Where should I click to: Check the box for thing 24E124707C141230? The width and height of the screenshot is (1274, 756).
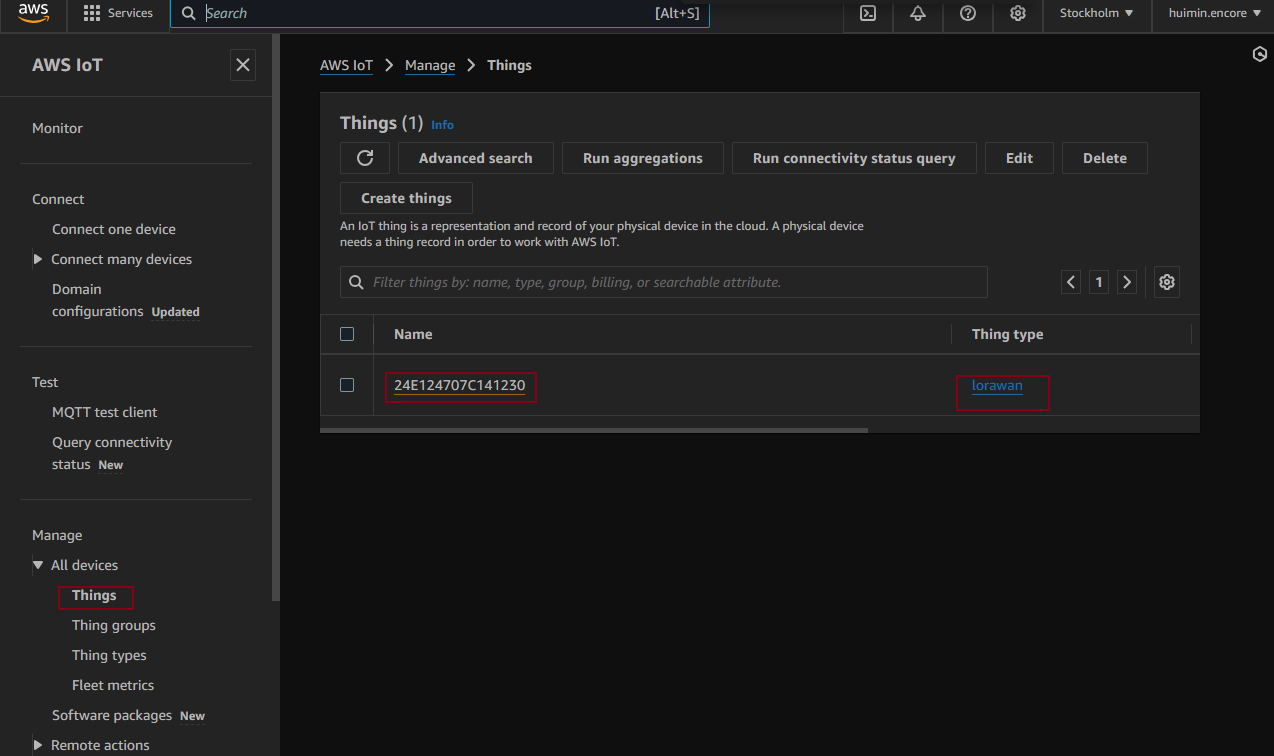point(347,385)
